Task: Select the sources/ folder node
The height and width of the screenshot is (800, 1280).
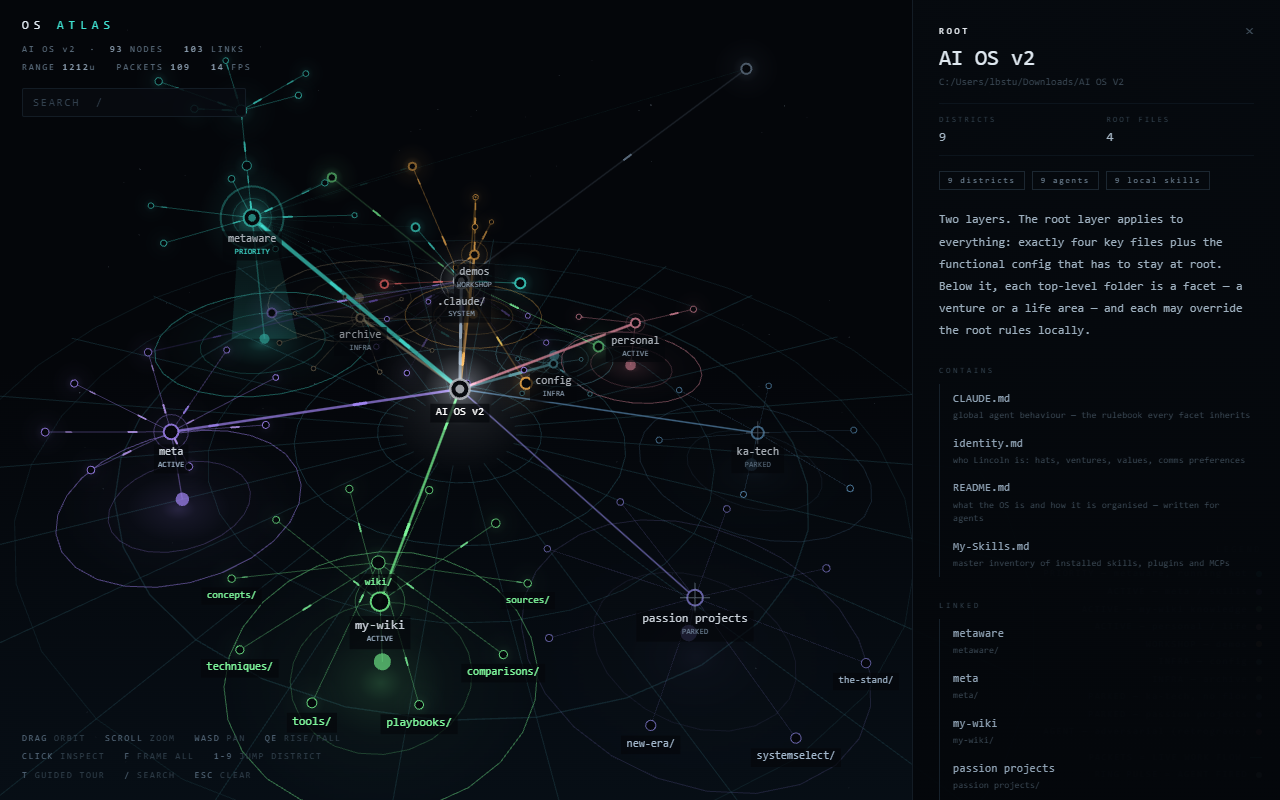Action: click(528, 584)
